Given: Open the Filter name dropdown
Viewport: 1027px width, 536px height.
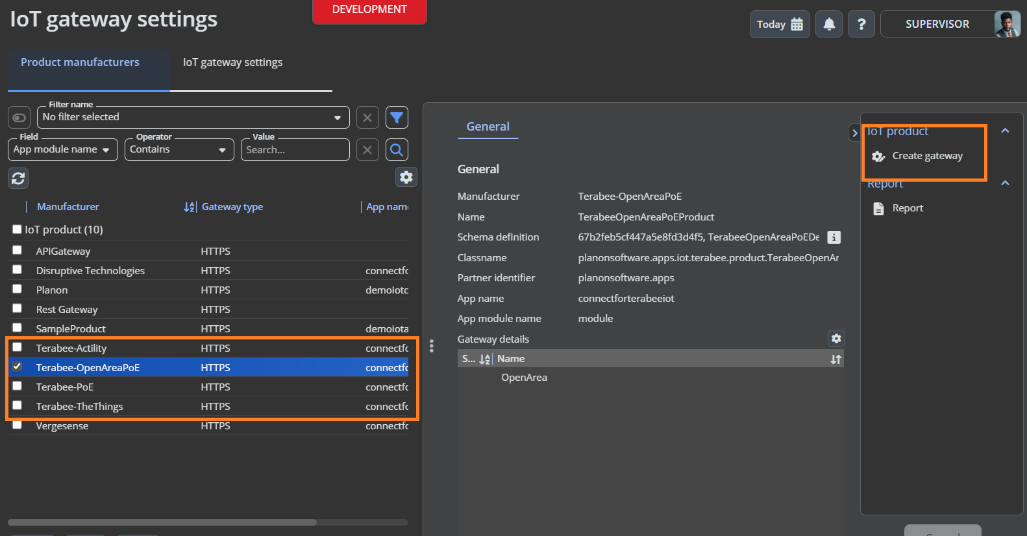Looking at the screenshot, I should tap(193, 117).
